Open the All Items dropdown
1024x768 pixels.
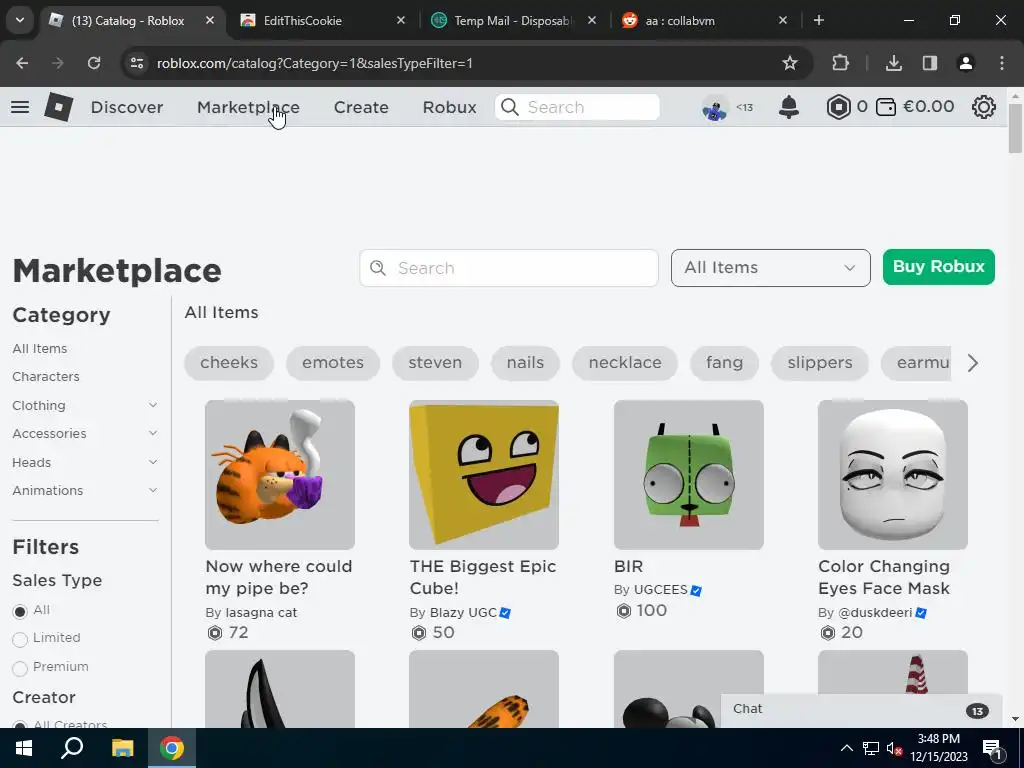(771, 268)
